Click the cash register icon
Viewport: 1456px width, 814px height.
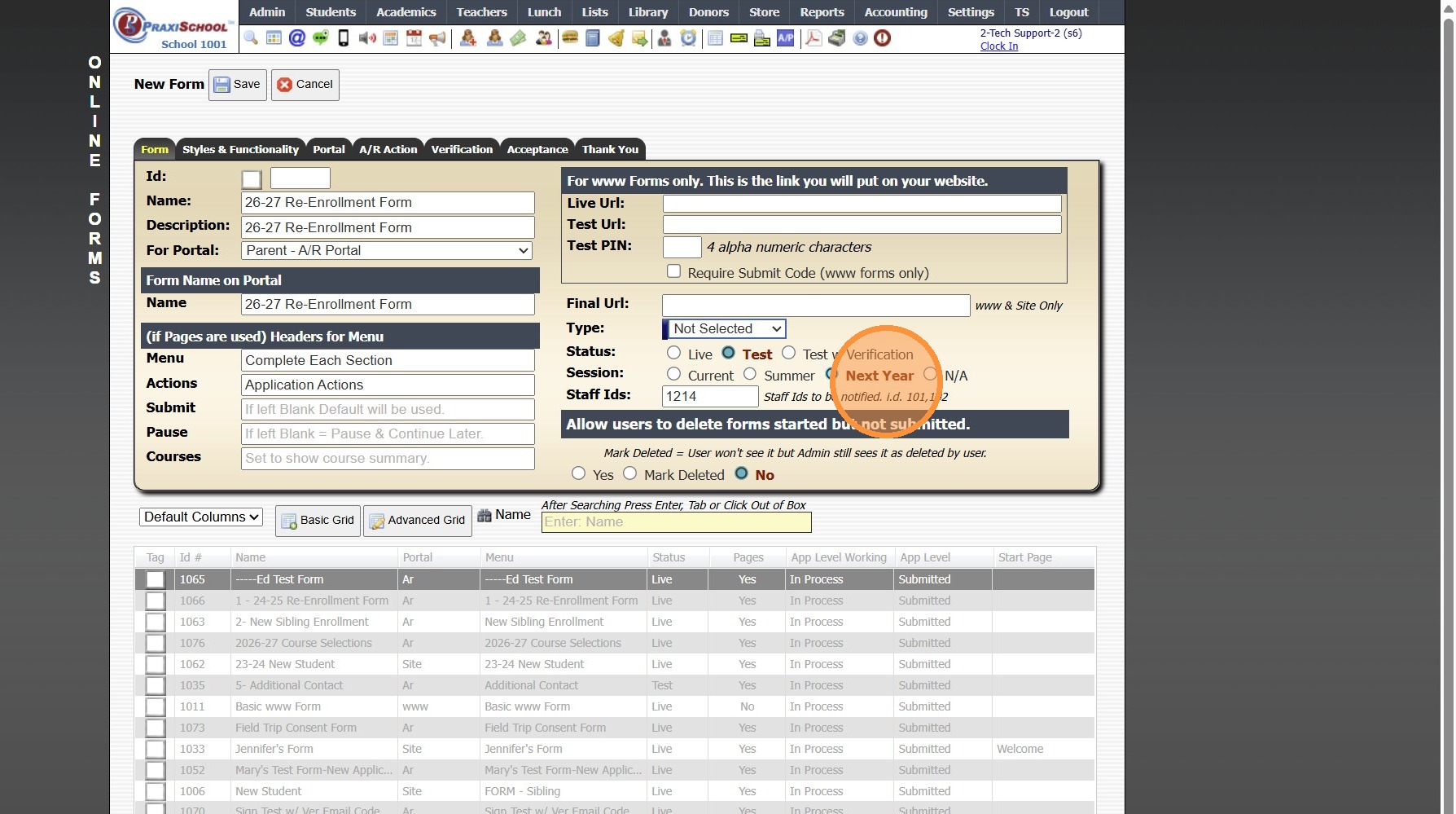pyautogui.click(x=837, y=38)
